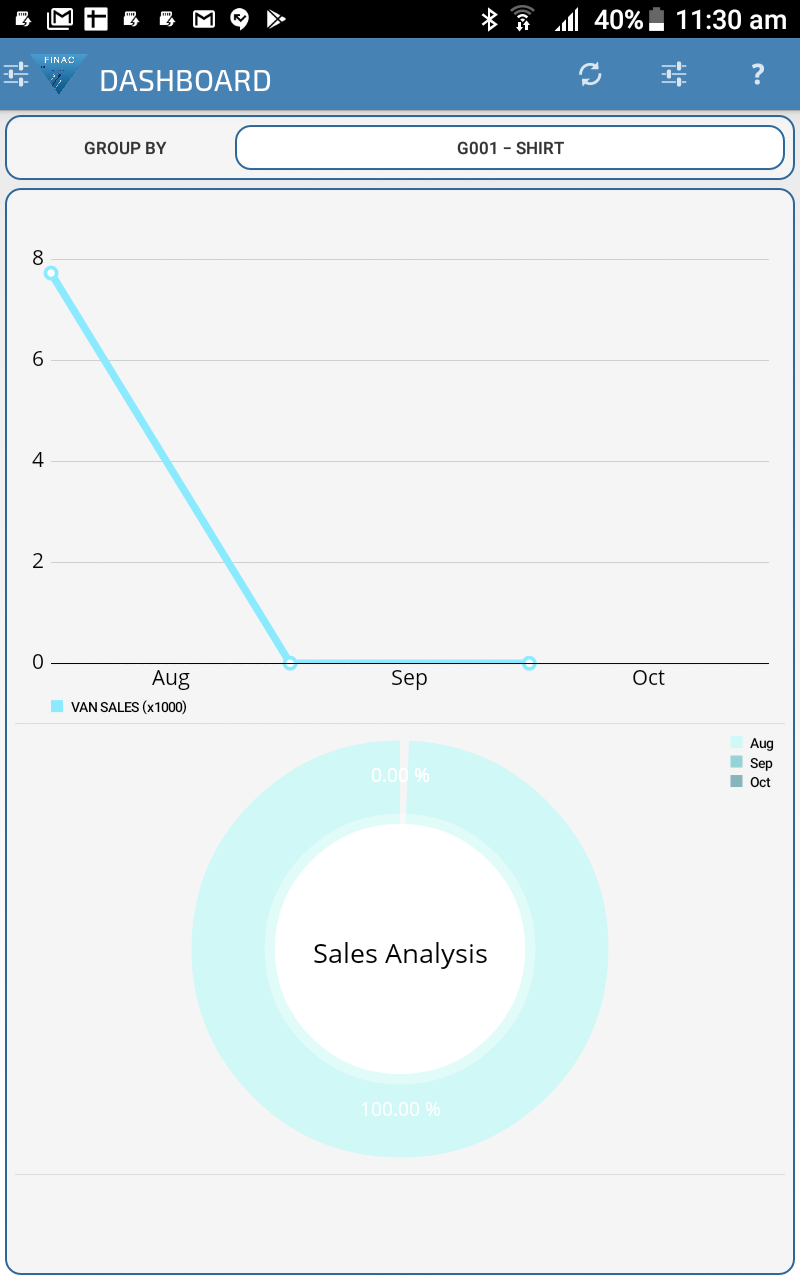Refresh the dashboard data
The width and height of the screenshot is (800, 1280).
coord(590,74)
